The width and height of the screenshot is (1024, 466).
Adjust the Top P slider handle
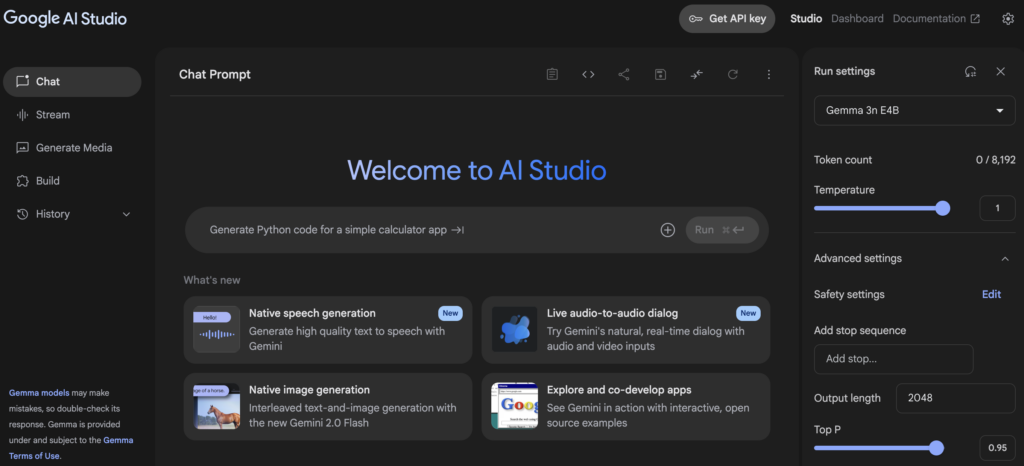[x=936, y=448]
